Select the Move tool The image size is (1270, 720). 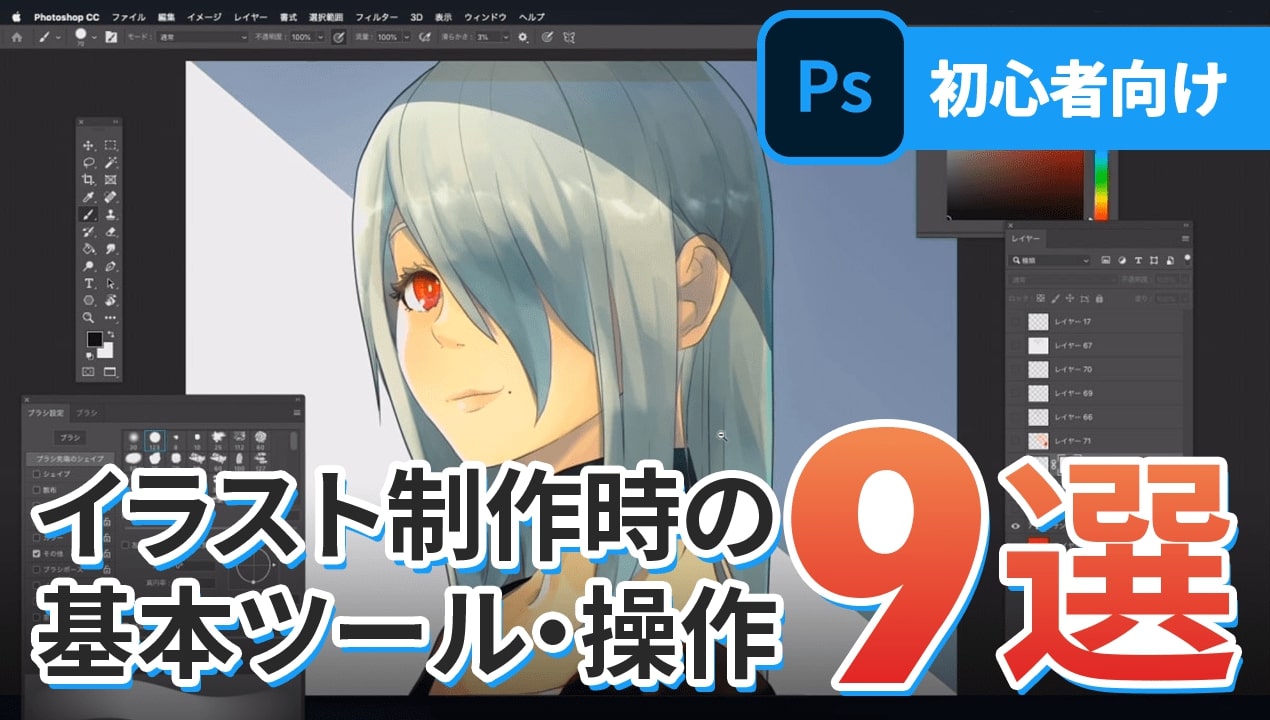coord(89,146)
